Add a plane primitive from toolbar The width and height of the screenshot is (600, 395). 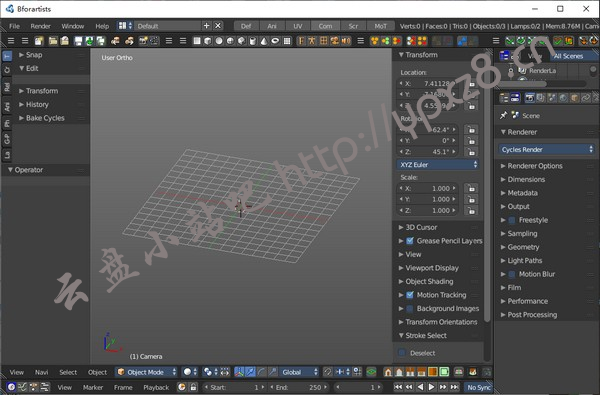point(197,41)
